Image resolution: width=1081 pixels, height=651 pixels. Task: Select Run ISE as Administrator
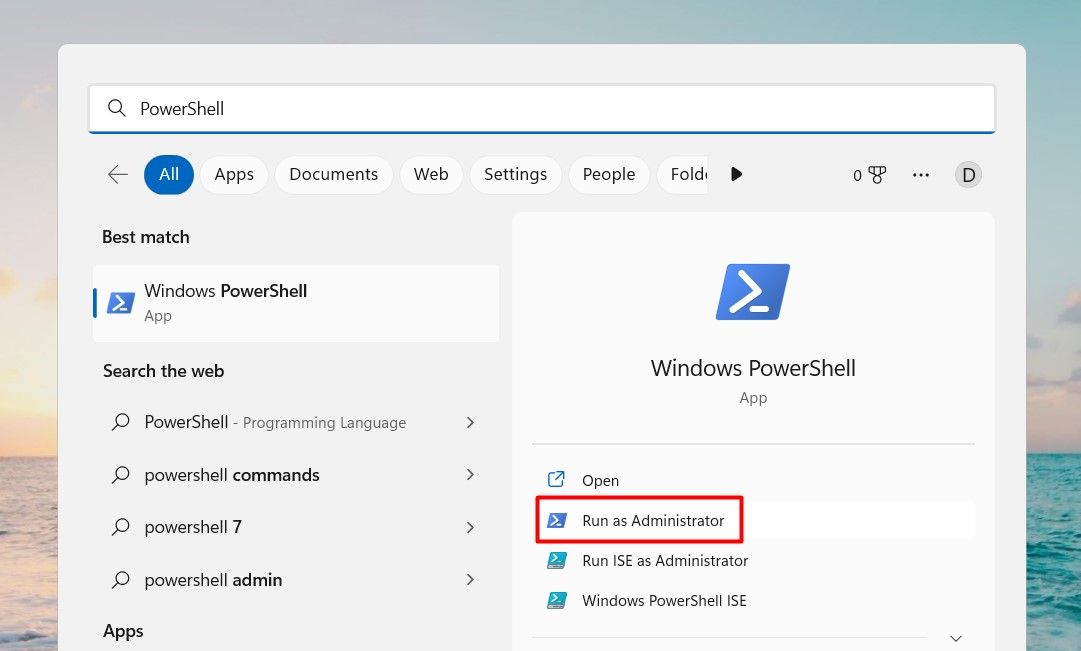point(664,560)
